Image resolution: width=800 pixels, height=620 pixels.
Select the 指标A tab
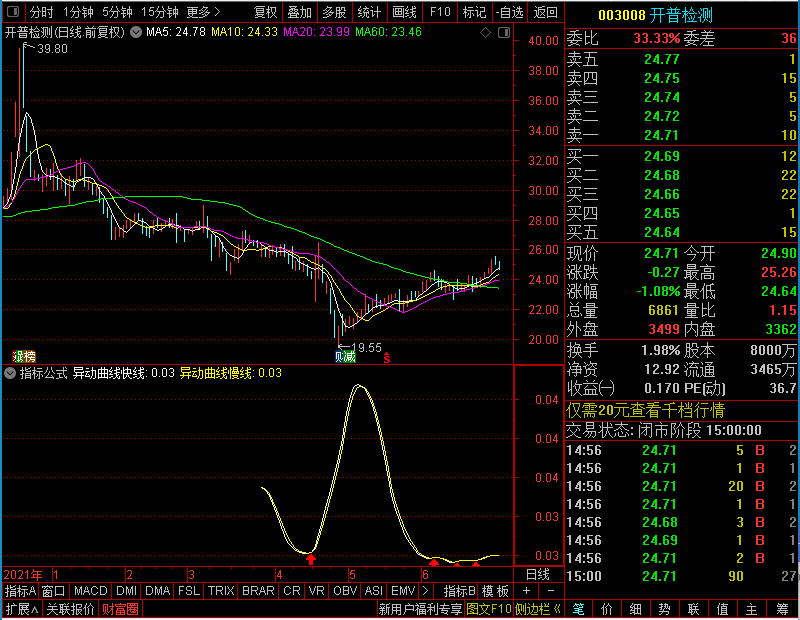(x=20, y=591)
